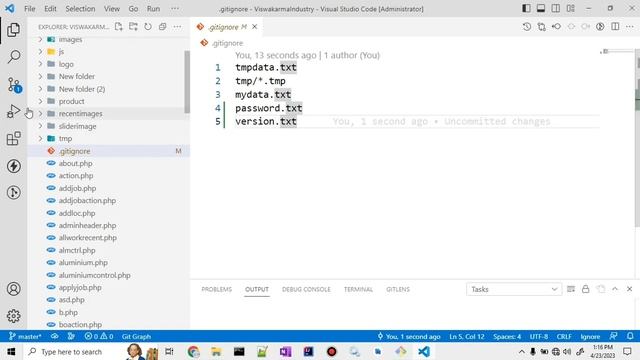Viewport: 640px width, 360px height.
Task: Open the Explorer view in activity bar
Action: click(x=13, y=30)
